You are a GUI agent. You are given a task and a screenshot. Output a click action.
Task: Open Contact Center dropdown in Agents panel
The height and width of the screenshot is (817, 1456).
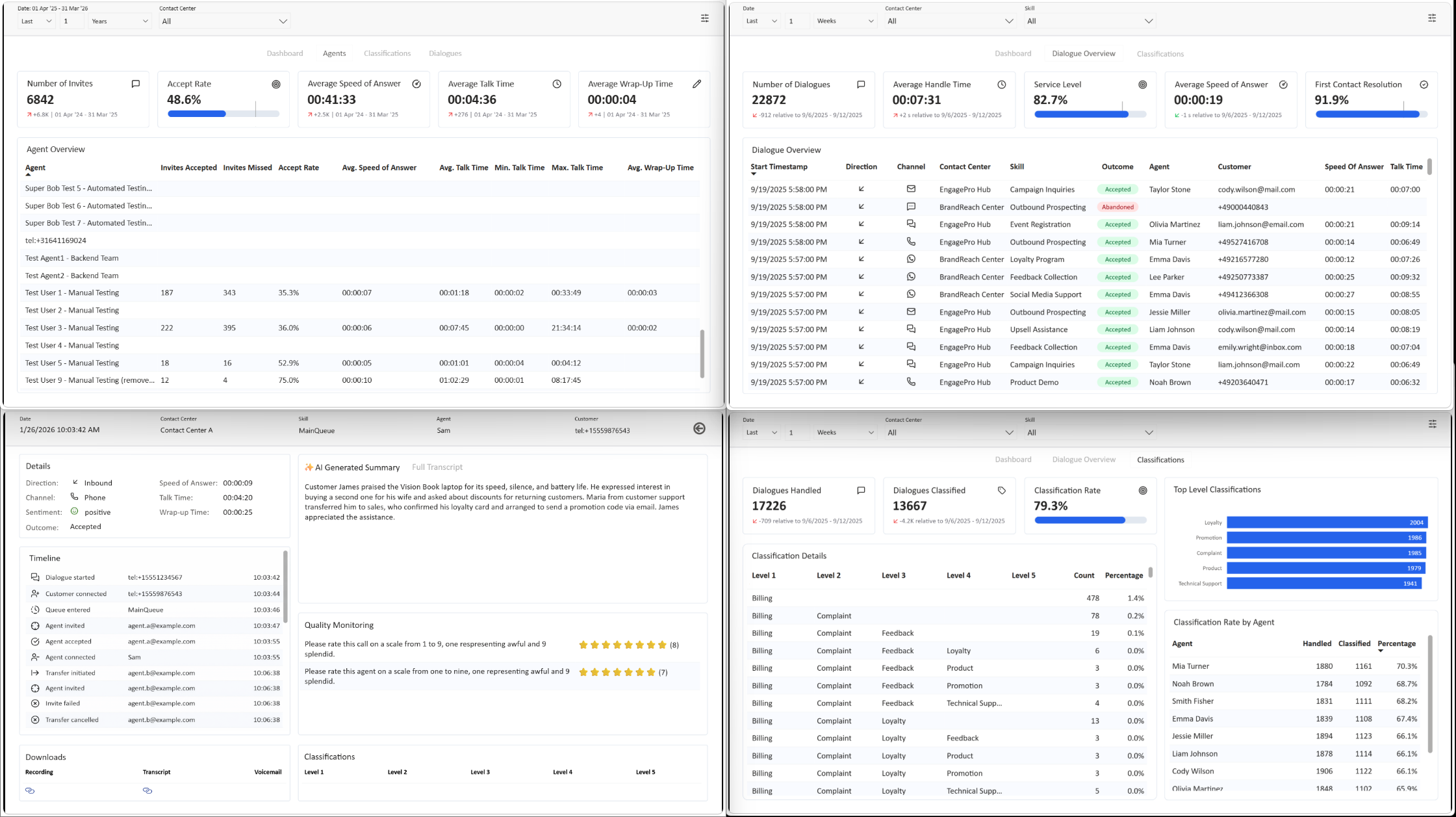click(224, 21)
